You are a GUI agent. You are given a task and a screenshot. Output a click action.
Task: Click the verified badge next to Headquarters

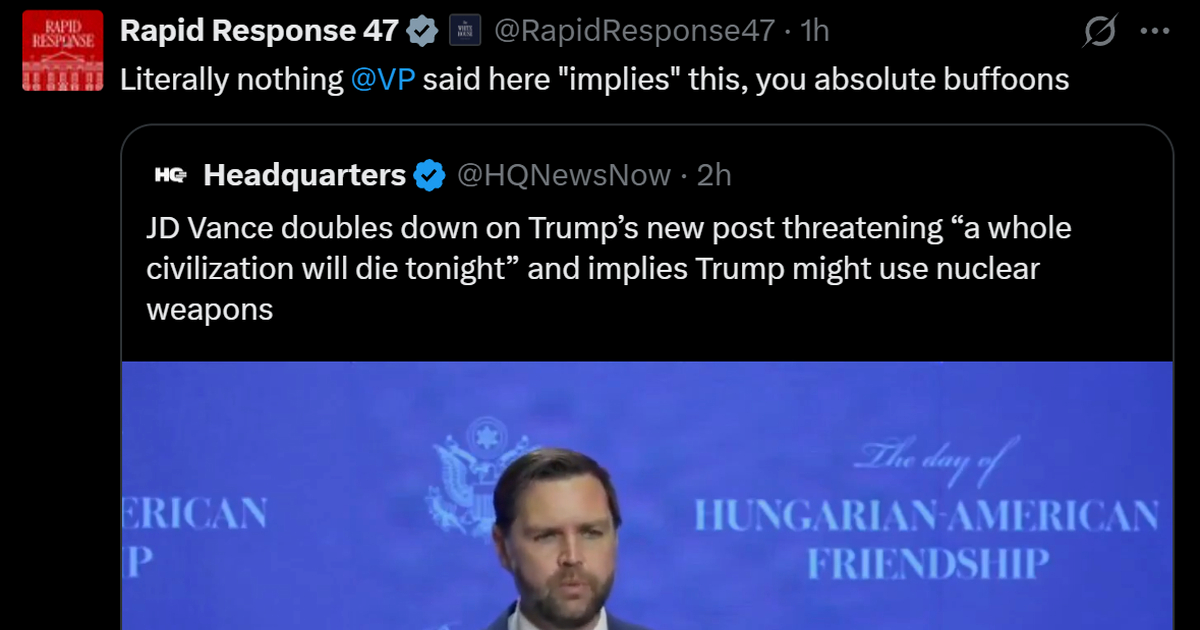pos(430,176)
